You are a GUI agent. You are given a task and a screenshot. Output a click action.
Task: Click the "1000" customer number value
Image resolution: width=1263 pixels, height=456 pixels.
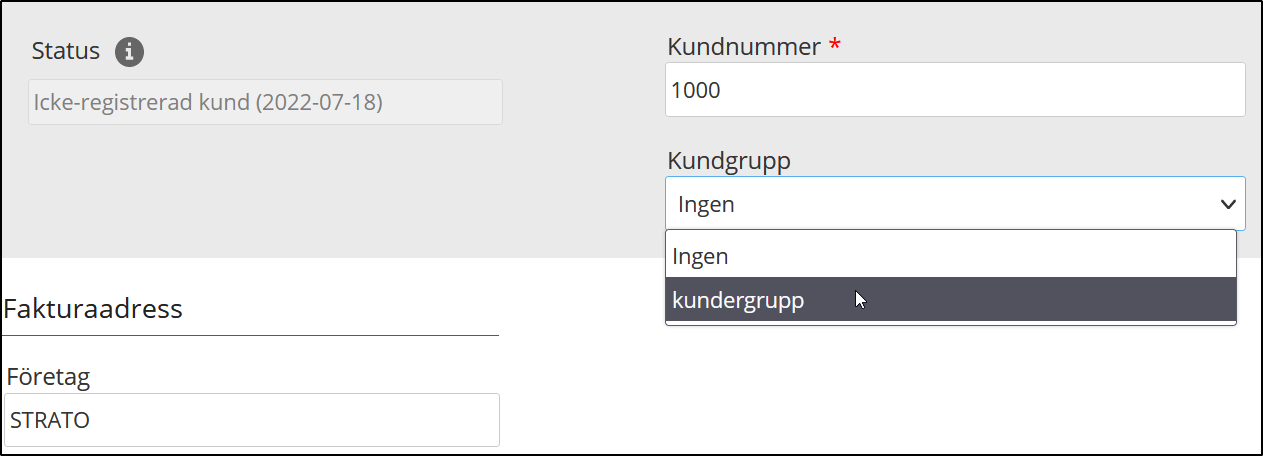tap(696, 90)
